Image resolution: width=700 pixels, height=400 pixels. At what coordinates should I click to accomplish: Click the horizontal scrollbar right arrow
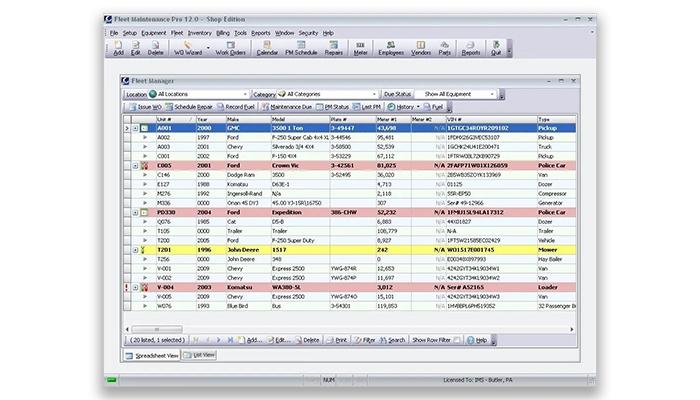[572, 329]
